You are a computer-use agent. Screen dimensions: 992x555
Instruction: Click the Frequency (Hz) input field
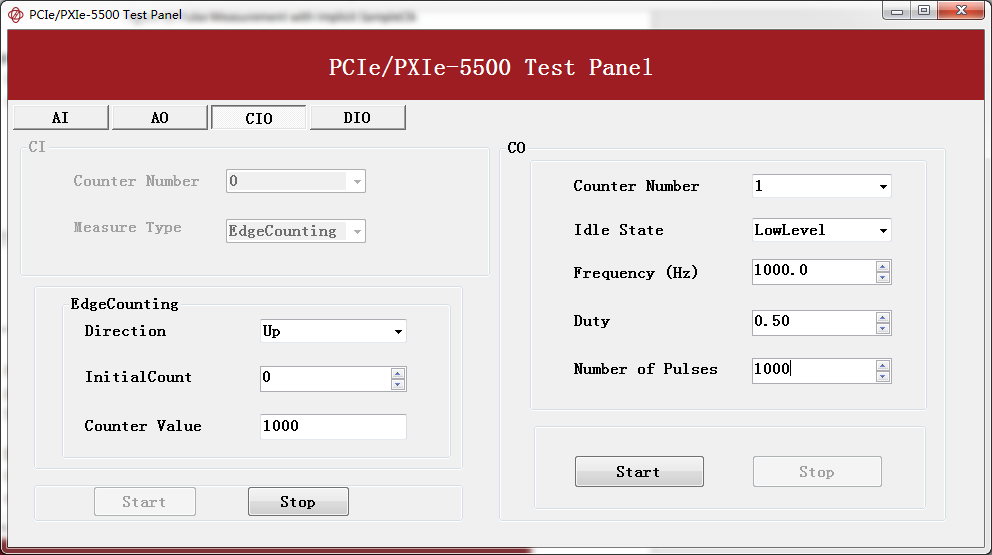814,271
